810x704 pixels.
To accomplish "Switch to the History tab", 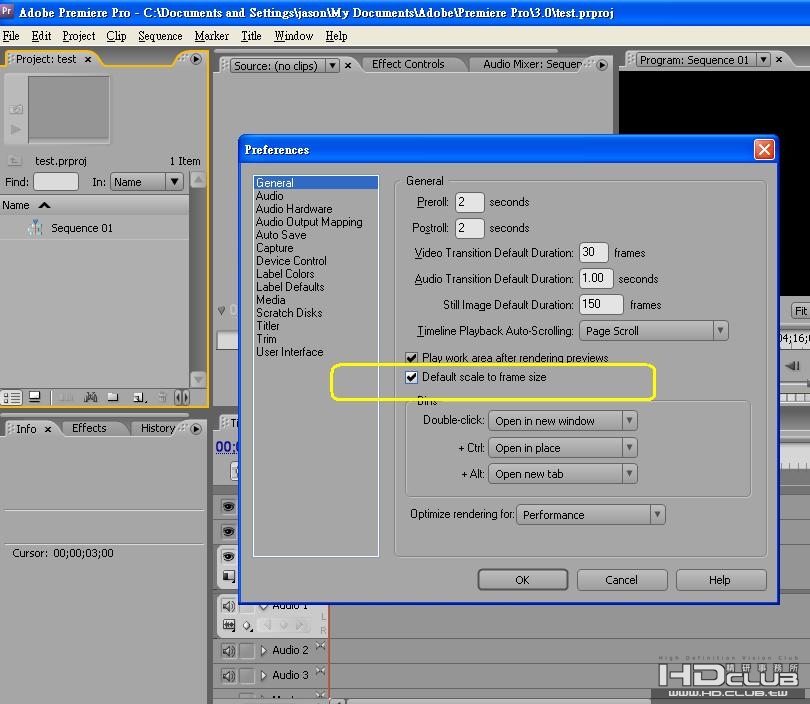I will coord(158,428).
